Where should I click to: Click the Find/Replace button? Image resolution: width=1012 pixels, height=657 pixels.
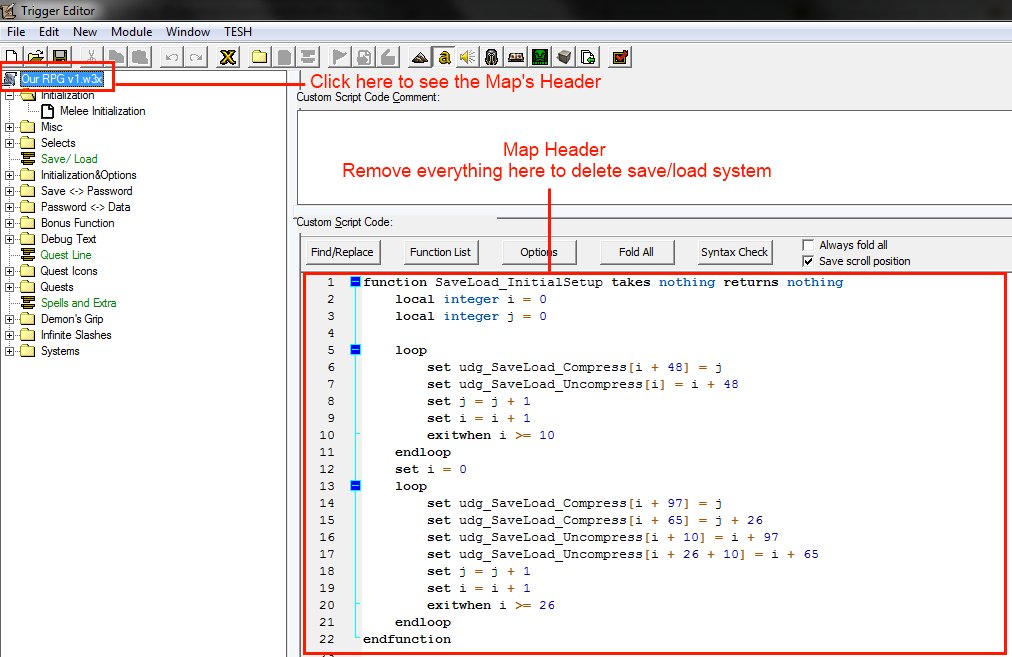tap(342, 252)
